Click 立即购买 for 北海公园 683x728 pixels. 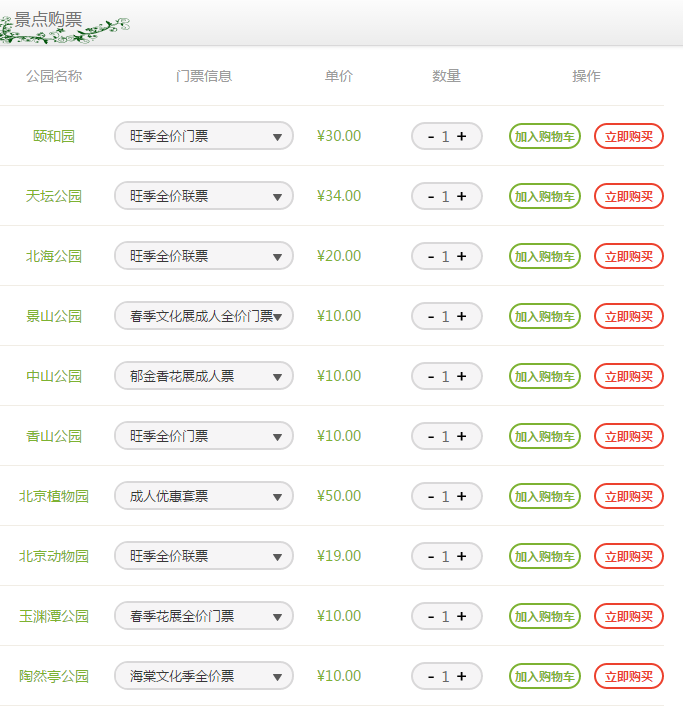coord(629,256)
